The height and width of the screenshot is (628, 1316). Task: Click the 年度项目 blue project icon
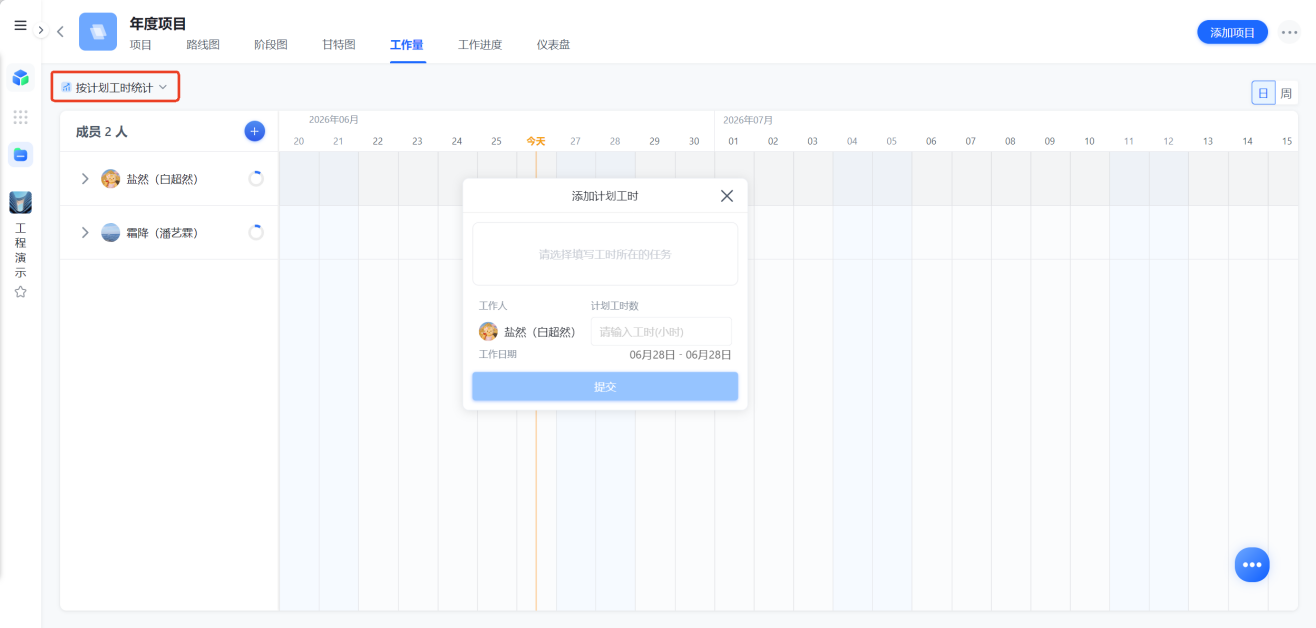98,31
